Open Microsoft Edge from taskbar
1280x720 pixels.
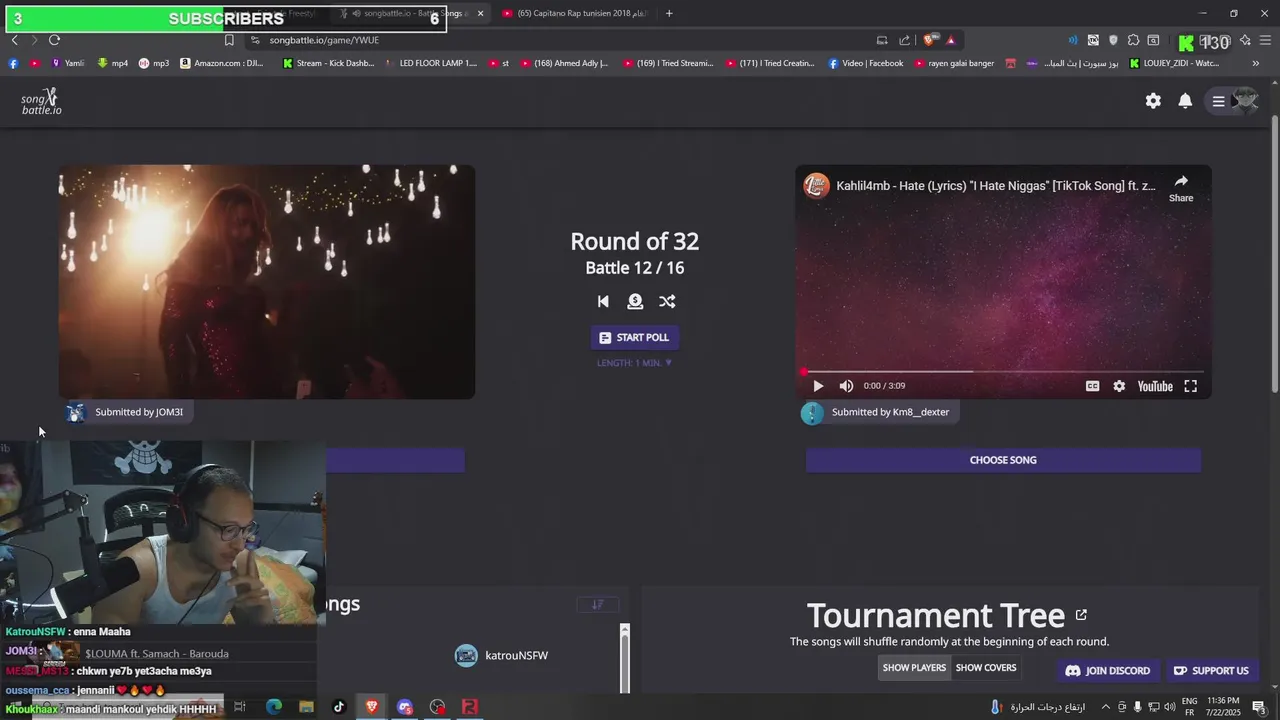(274, 707)
